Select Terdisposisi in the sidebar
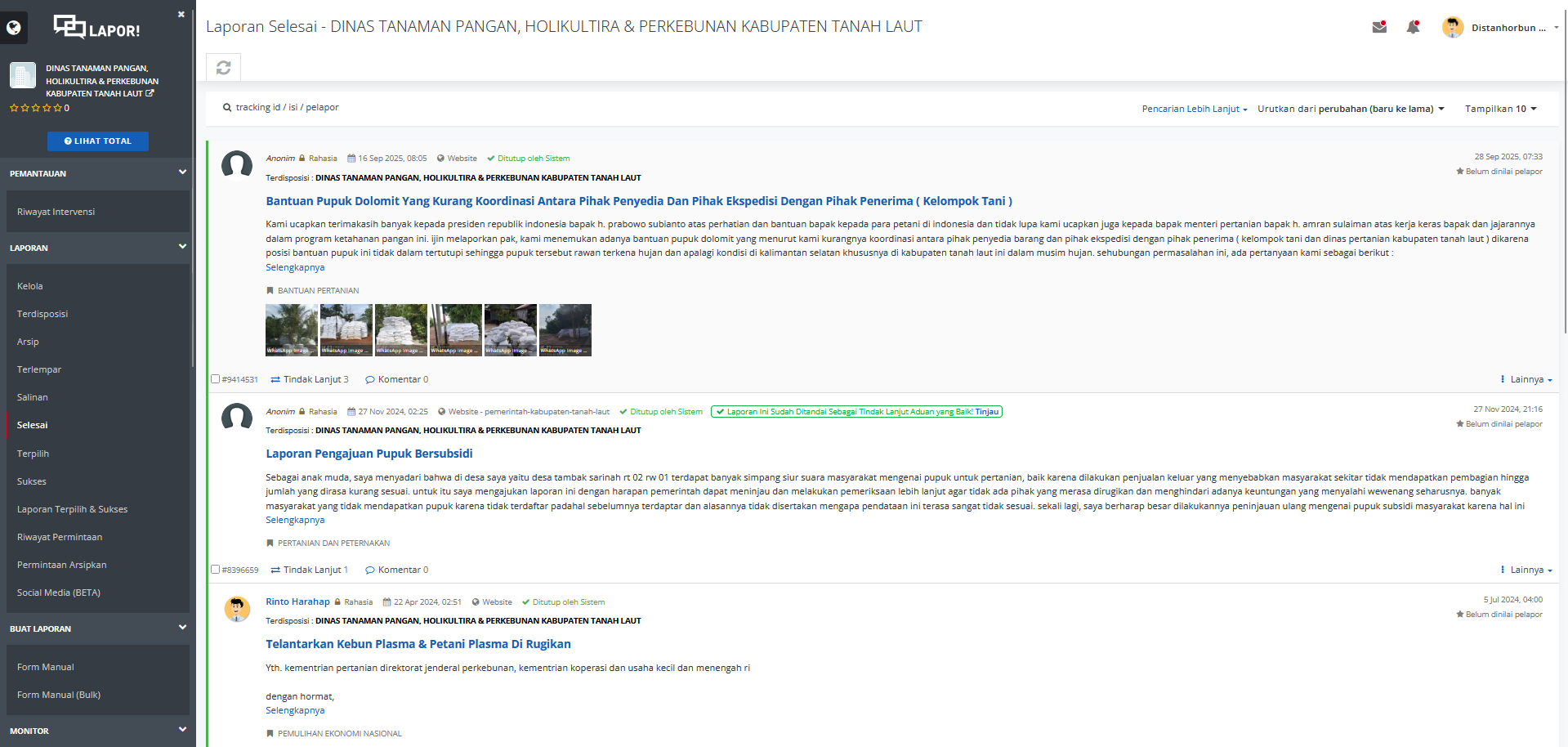Screen dimensions: 1568x747 click(x=42, y=314)
